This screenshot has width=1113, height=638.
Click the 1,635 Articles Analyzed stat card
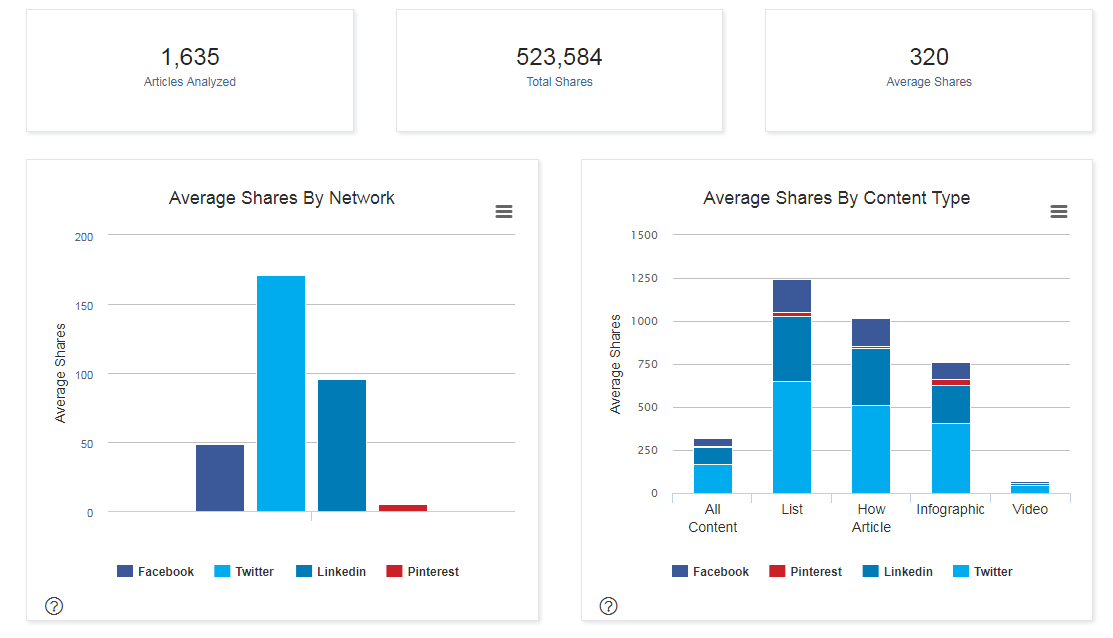pyautogui.click(x=190, y=70)
